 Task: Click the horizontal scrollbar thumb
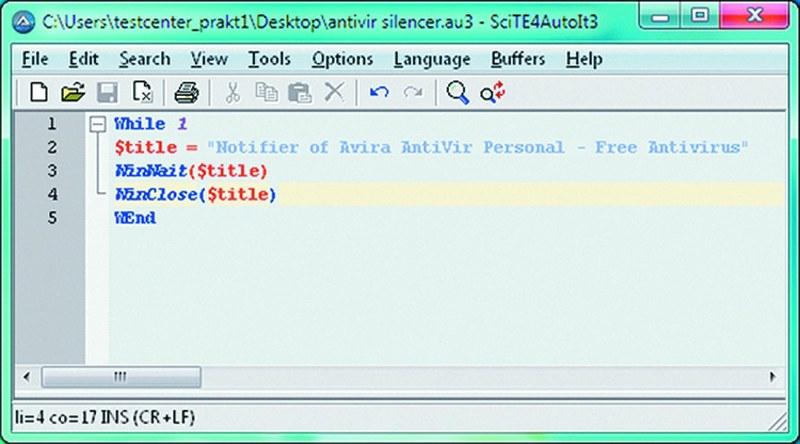(x=121, y=378)
